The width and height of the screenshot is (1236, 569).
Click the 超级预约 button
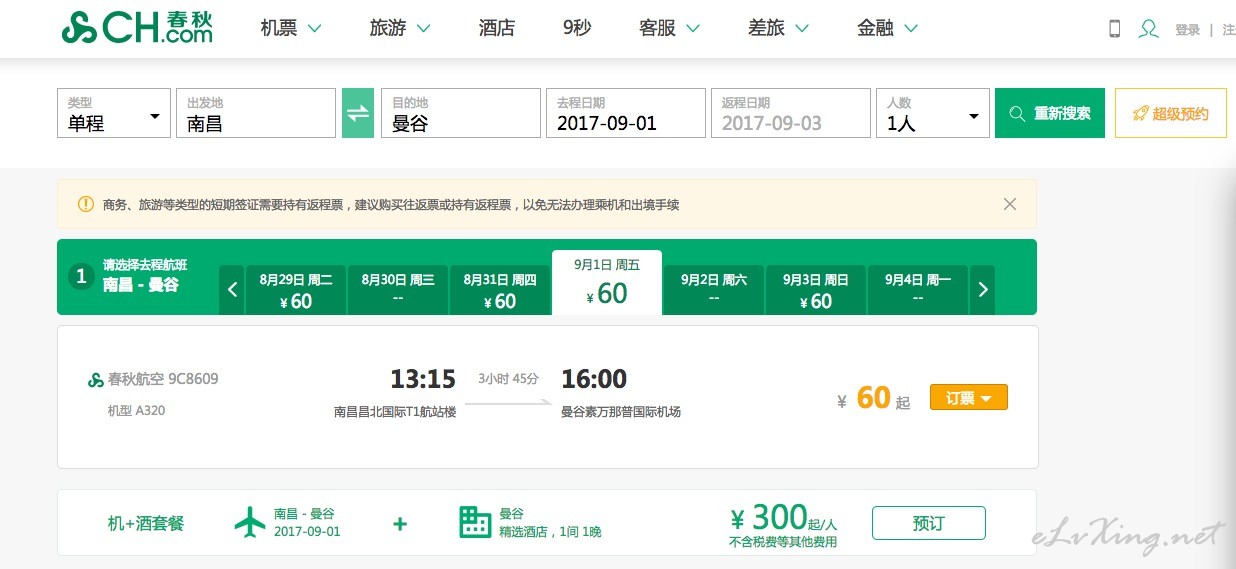tap(1170, 114)
